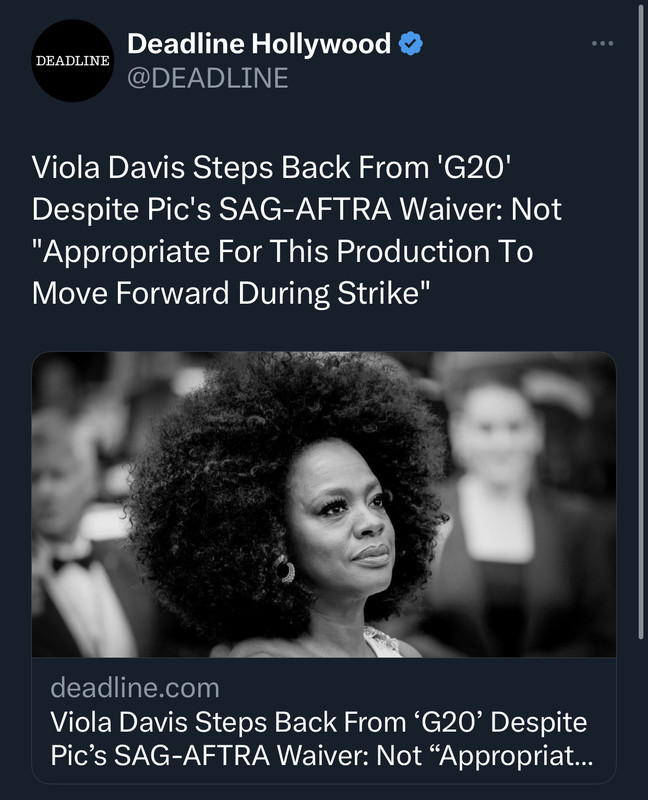Open the tweet's three-dot more options menu

[603, 43]
